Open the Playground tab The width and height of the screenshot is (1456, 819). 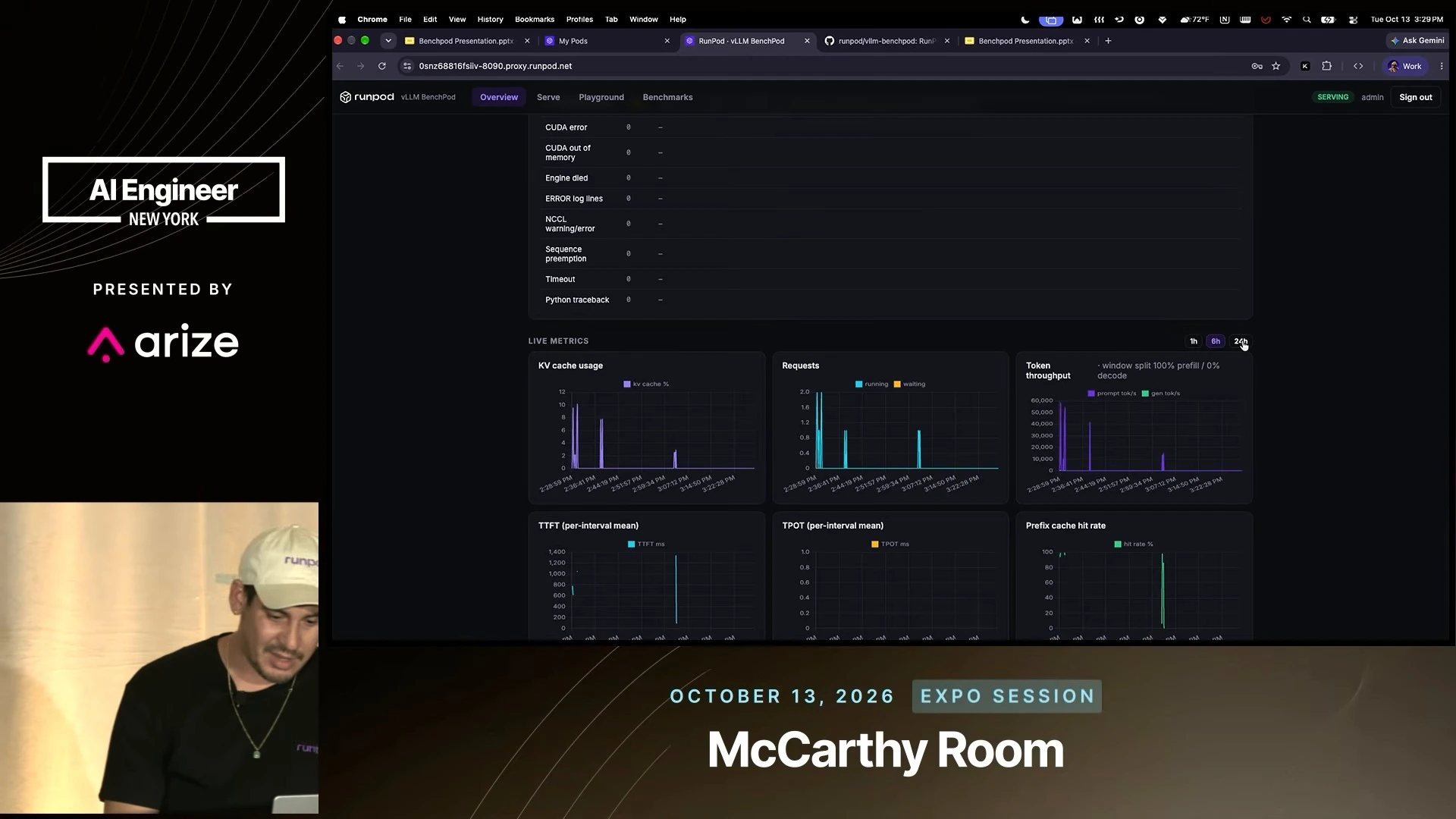point(601,97)
